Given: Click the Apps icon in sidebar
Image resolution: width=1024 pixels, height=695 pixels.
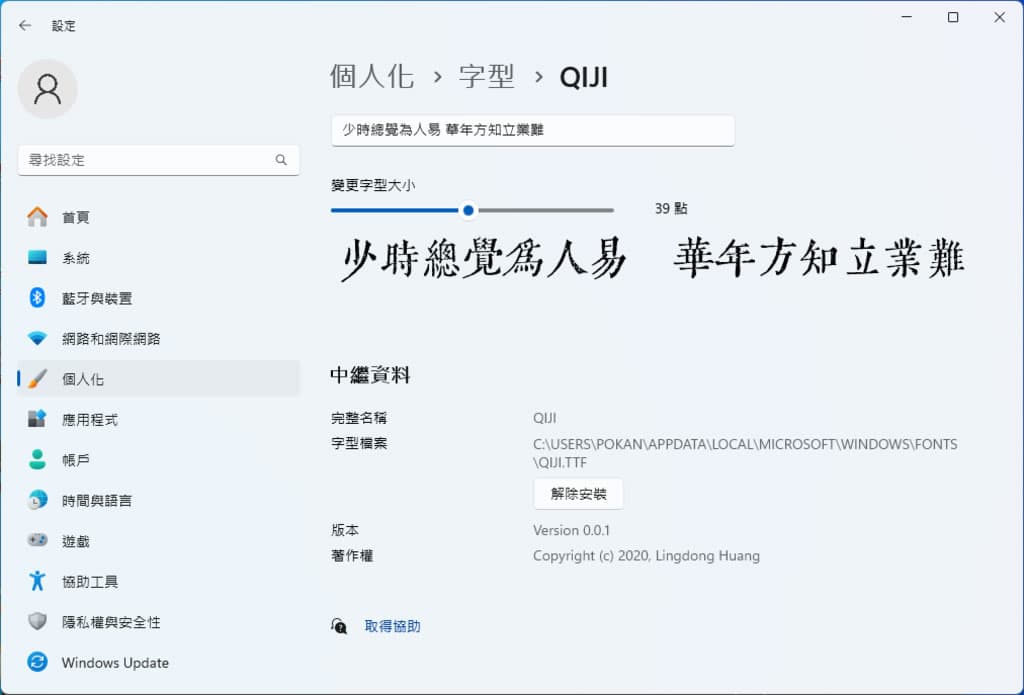Looking at the screenshot, I should coord(37,419).
